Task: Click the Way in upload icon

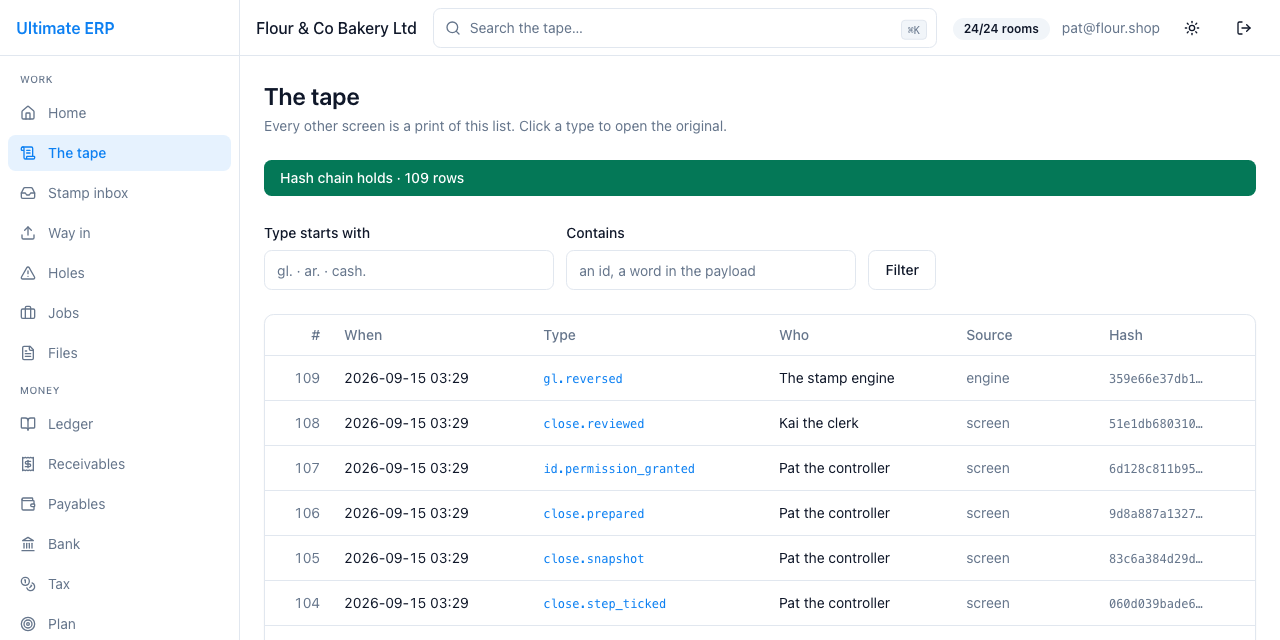Action: (x=28, y=233)
